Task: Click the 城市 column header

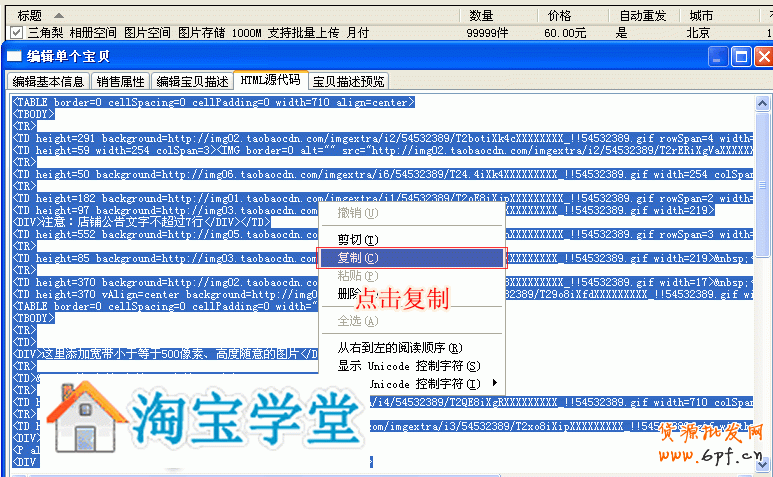Action: click(x=701, y=16)
